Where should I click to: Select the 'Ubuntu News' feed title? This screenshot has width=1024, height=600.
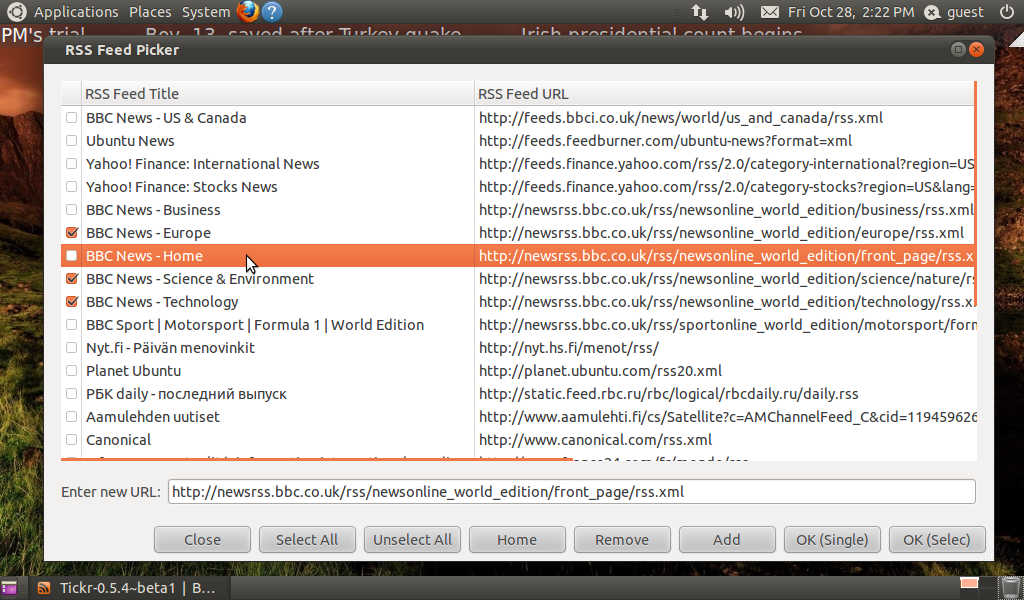pos(130,141)
